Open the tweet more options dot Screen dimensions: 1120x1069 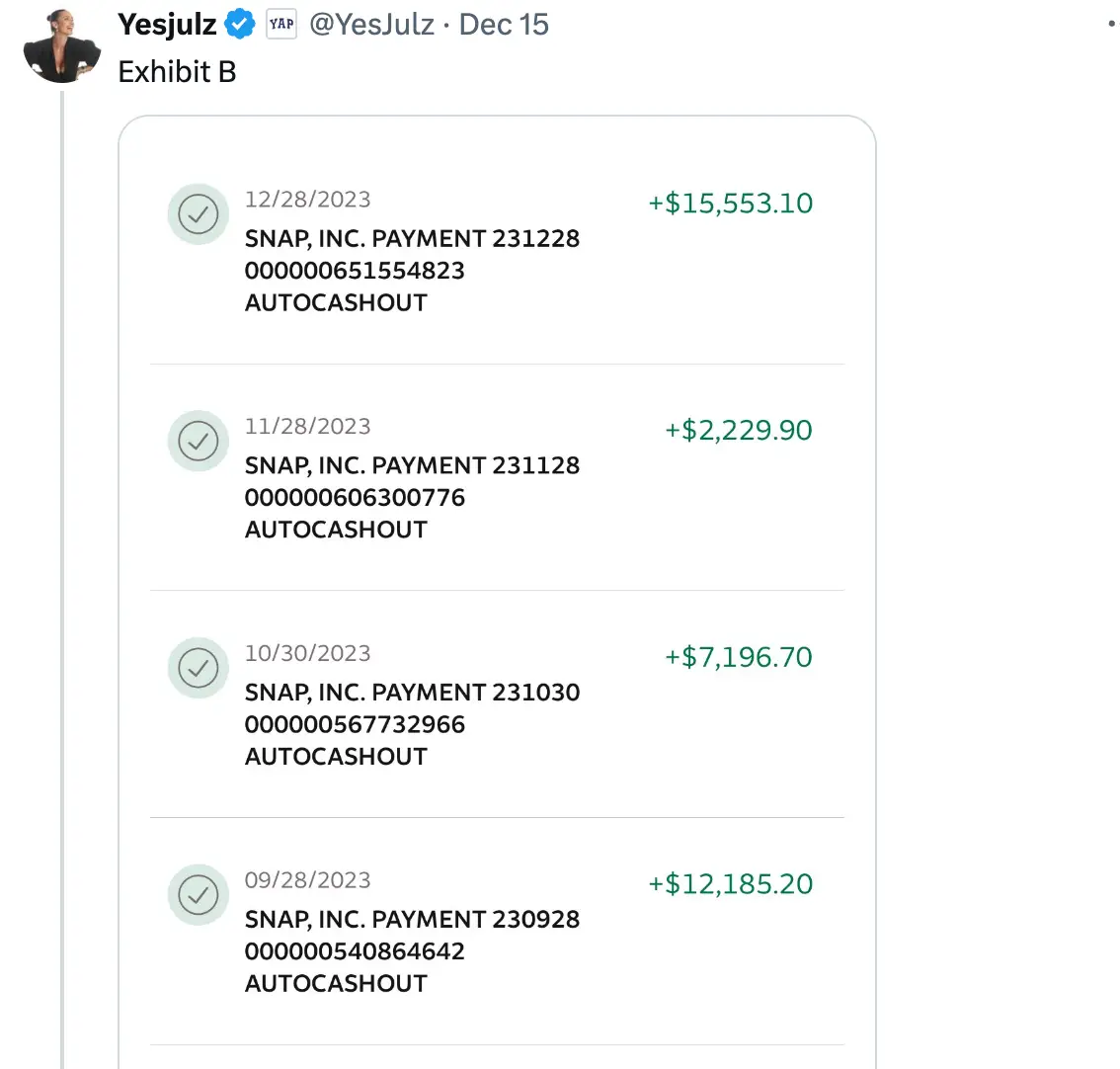point(1112,24)
